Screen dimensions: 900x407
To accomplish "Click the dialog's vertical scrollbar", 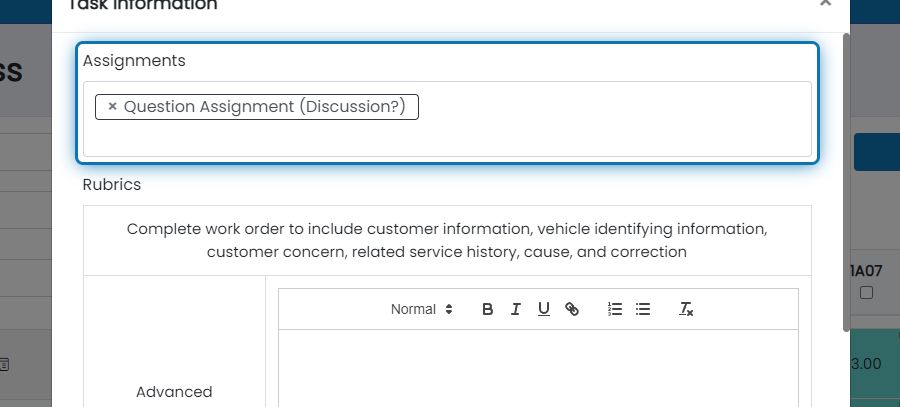I will tap(845, 182).
